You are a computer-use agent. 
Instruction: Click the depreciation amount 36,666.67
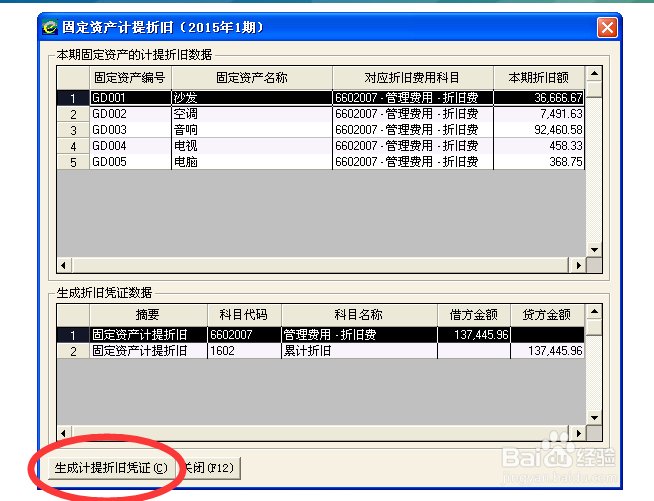(539, 98)
